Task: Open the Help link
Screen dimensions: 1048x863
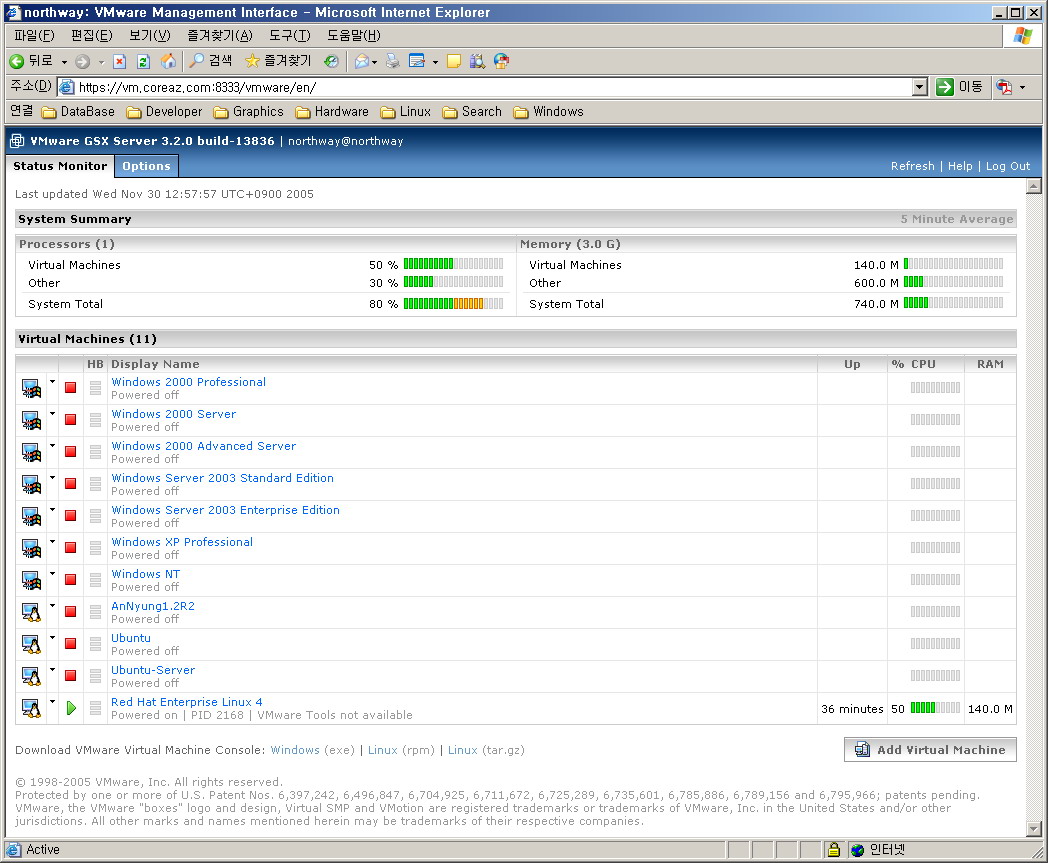Action: point(960,166)
